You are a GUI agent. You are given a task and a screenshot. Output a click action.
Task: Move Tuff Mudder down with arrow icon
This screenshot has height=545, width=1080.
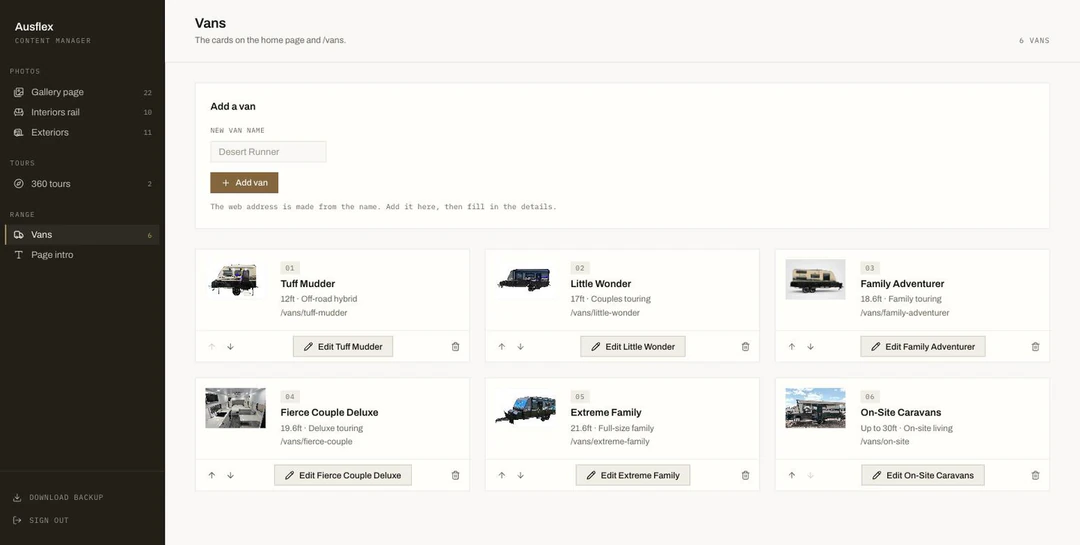[x=231, y=347]
